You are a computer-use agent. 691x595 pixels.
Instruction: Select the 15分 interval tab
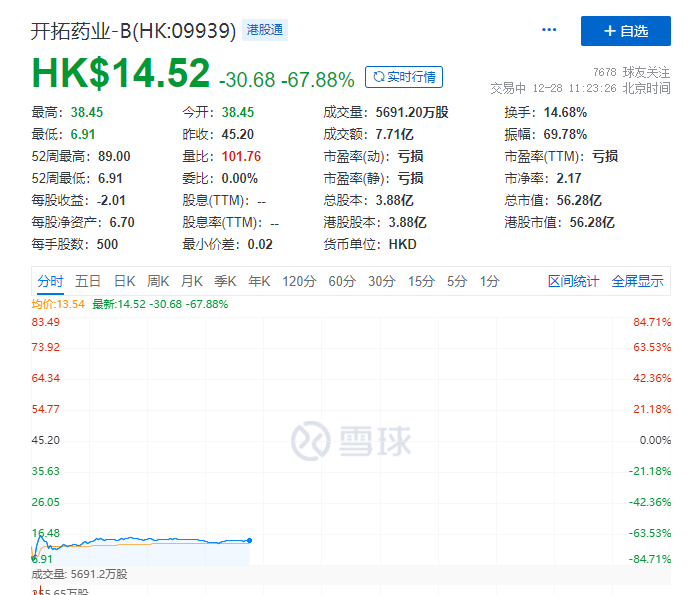click(421, 281)
